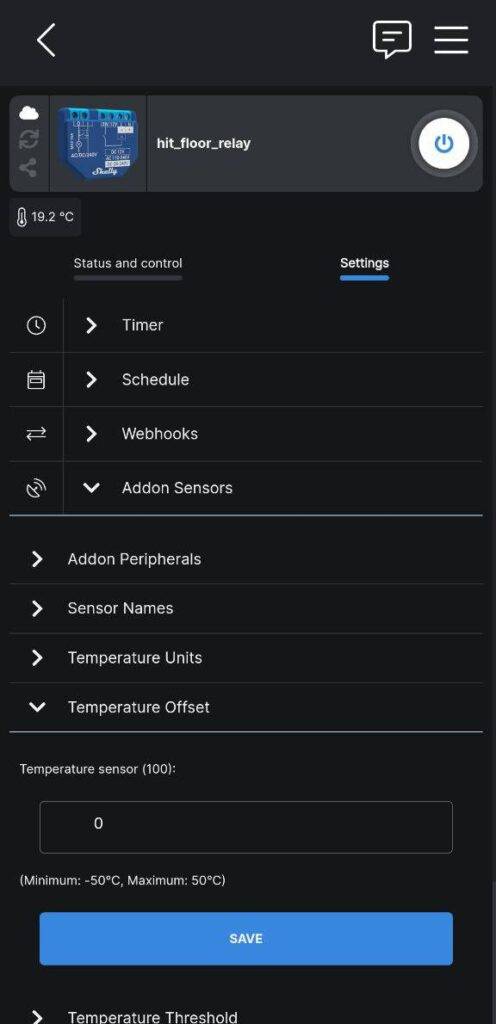This screenshot has height=1024, width=496.
Task: Go back with the left arrow icon
Action: coord(46,40)
